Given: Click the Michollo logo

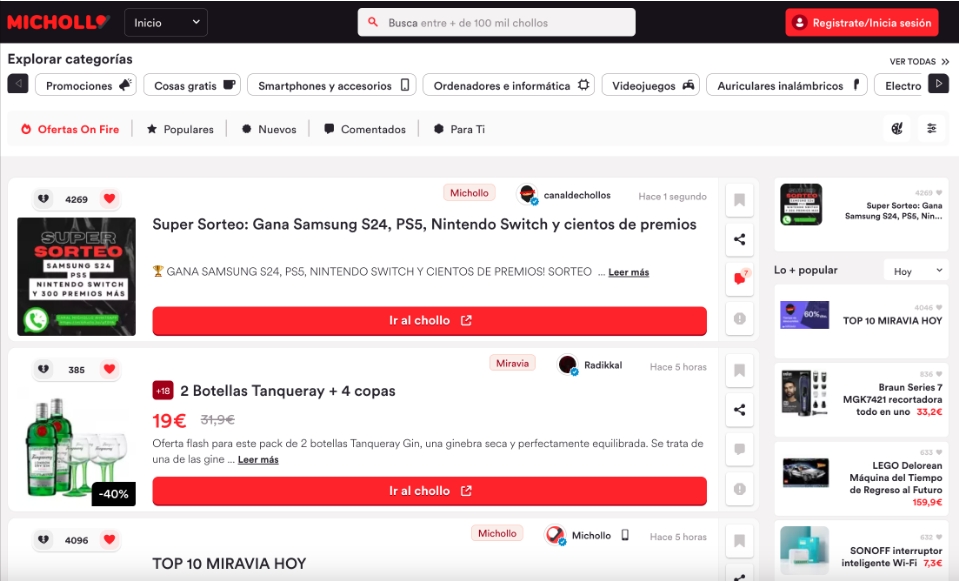Looking at the screenshot, I should point(58,23).
